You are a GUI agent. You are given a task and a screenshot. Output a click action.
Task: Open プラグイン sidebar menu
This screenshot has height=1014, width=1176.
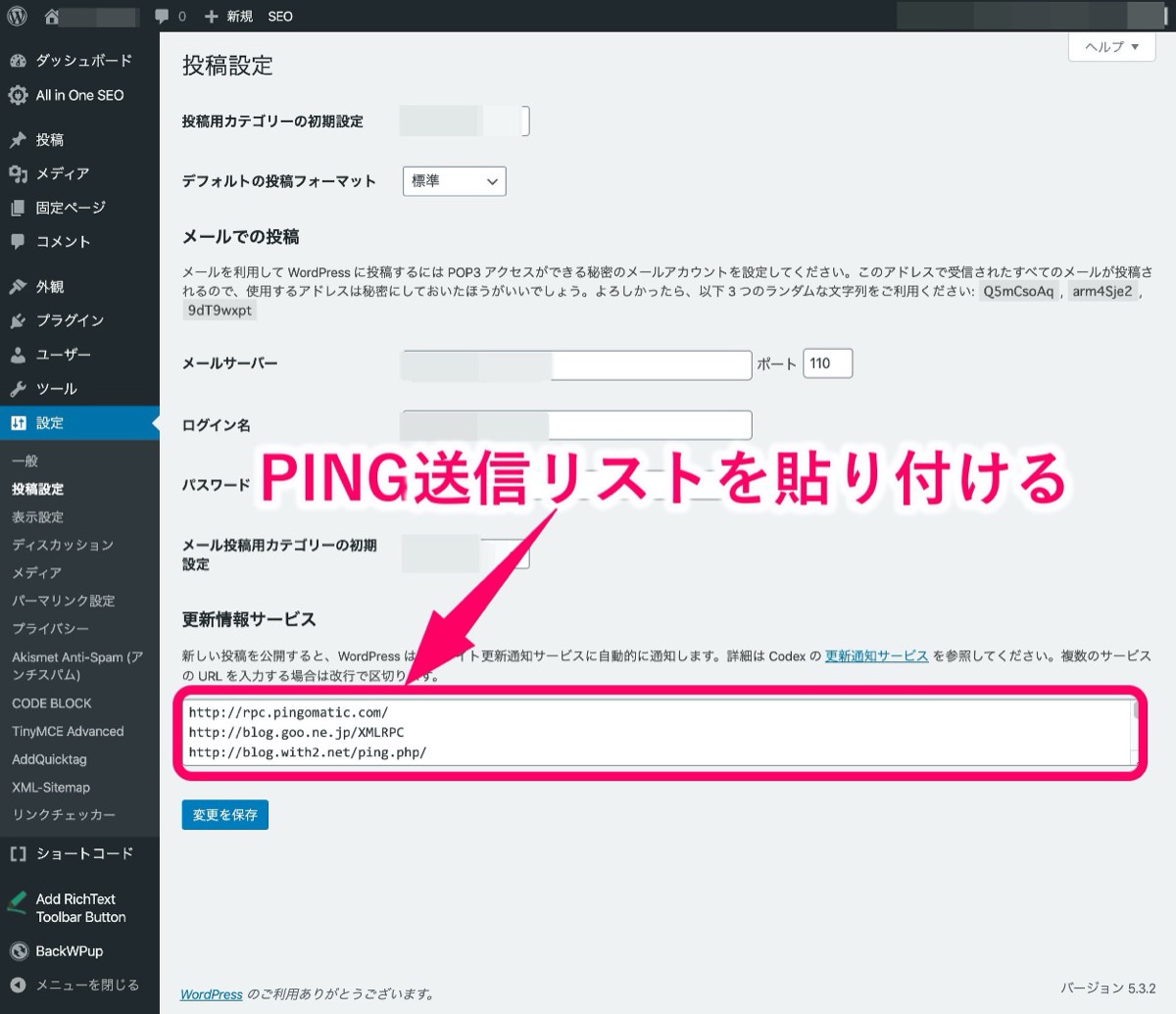70,320
